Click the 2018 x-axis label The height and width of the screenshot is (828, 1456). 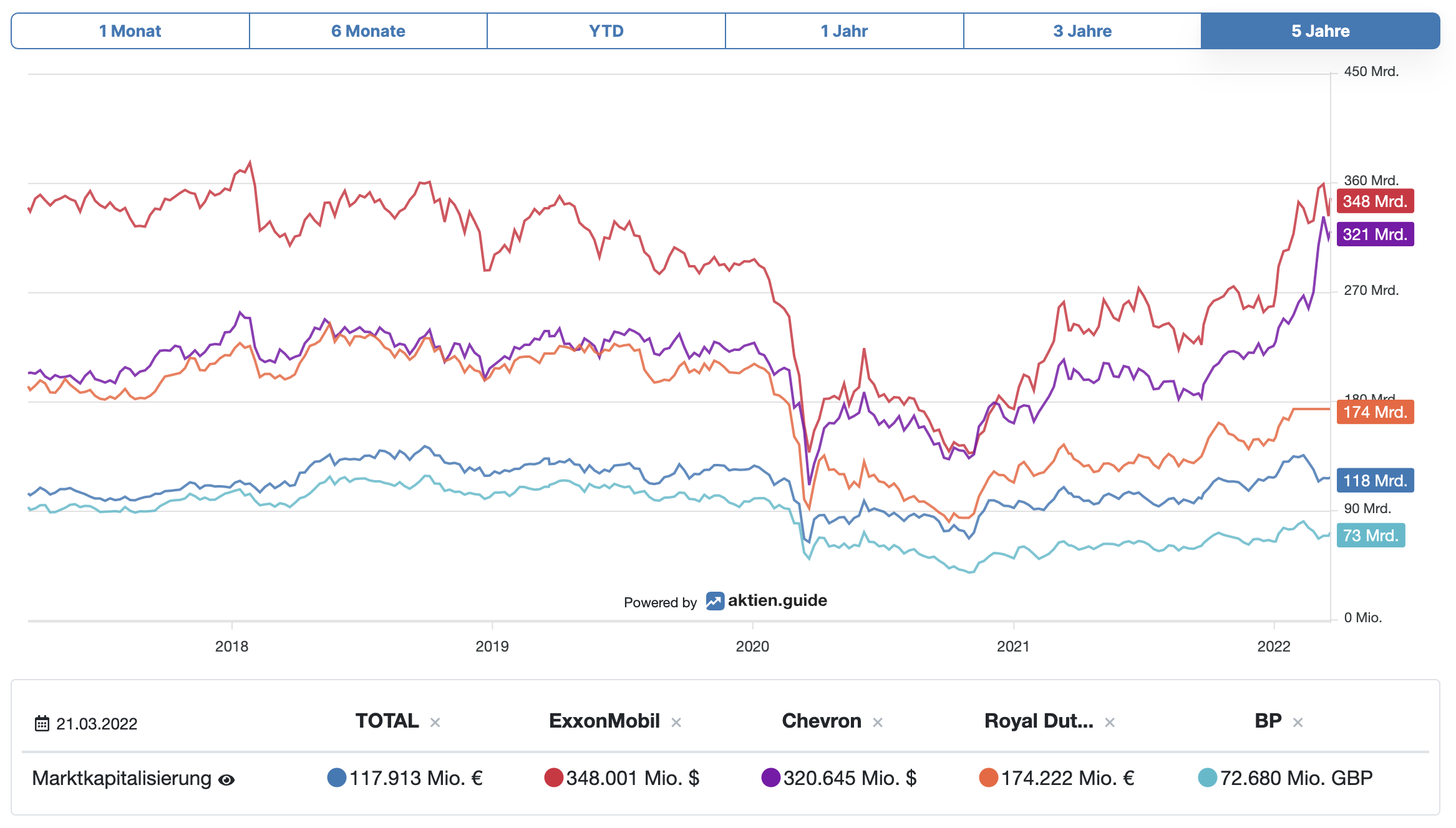pos(231,647)
